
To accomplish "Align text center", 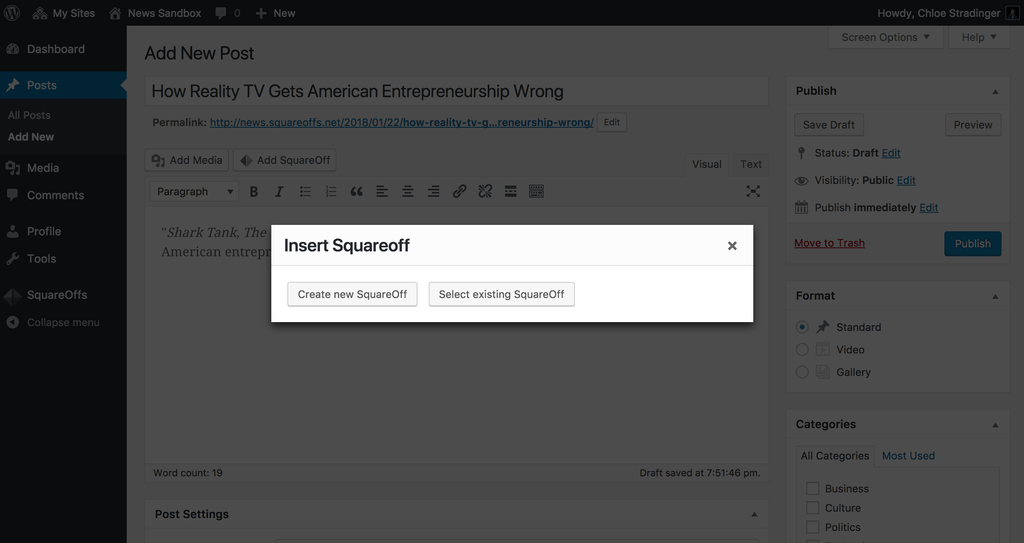I will [408, 191].
